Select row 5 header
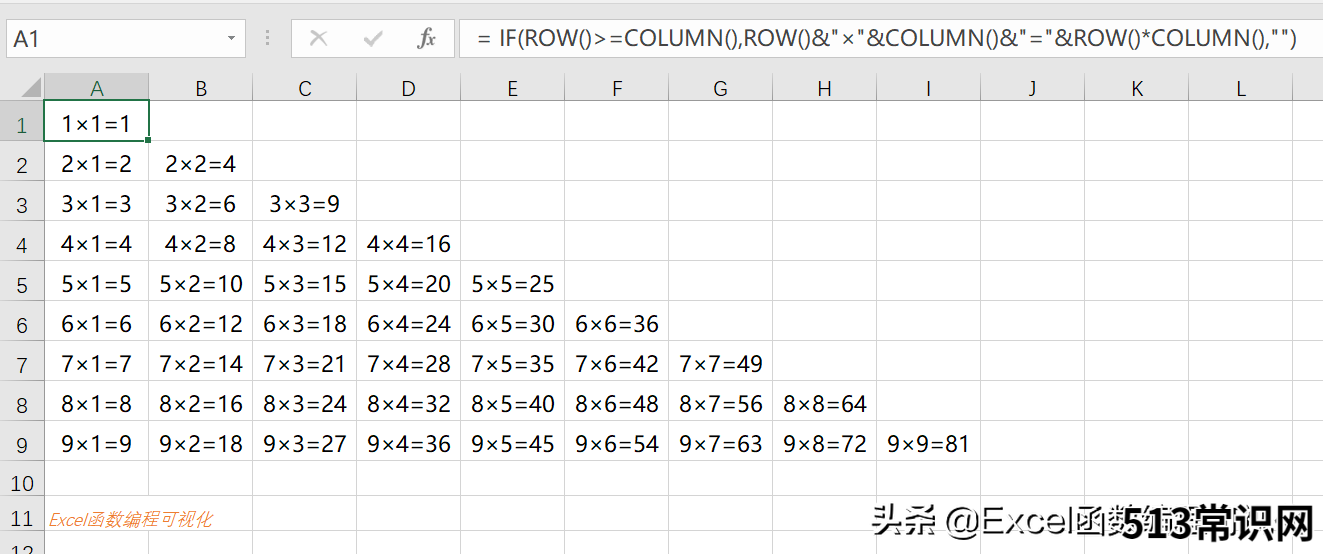This screenshot has width=1323, height=554. [22, 284]
